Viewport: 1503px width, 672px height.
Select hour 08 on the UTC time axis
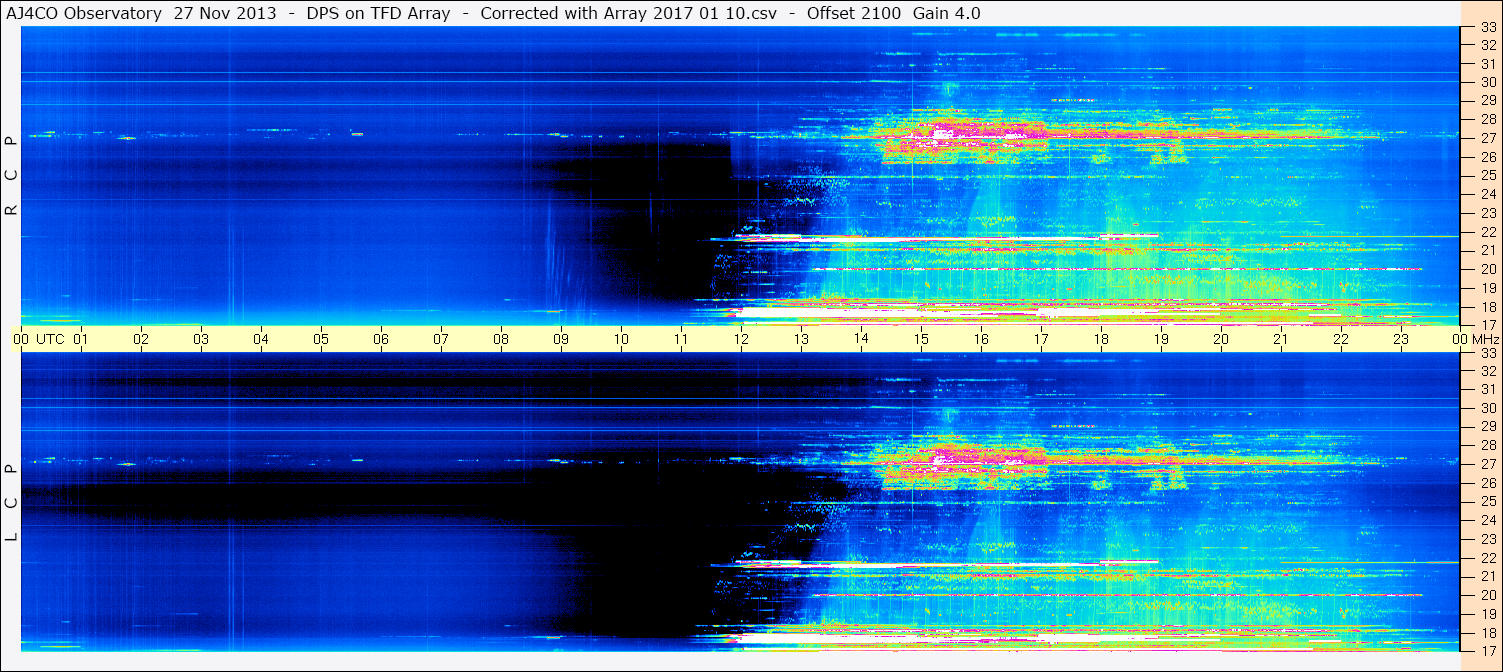point(501,339)
